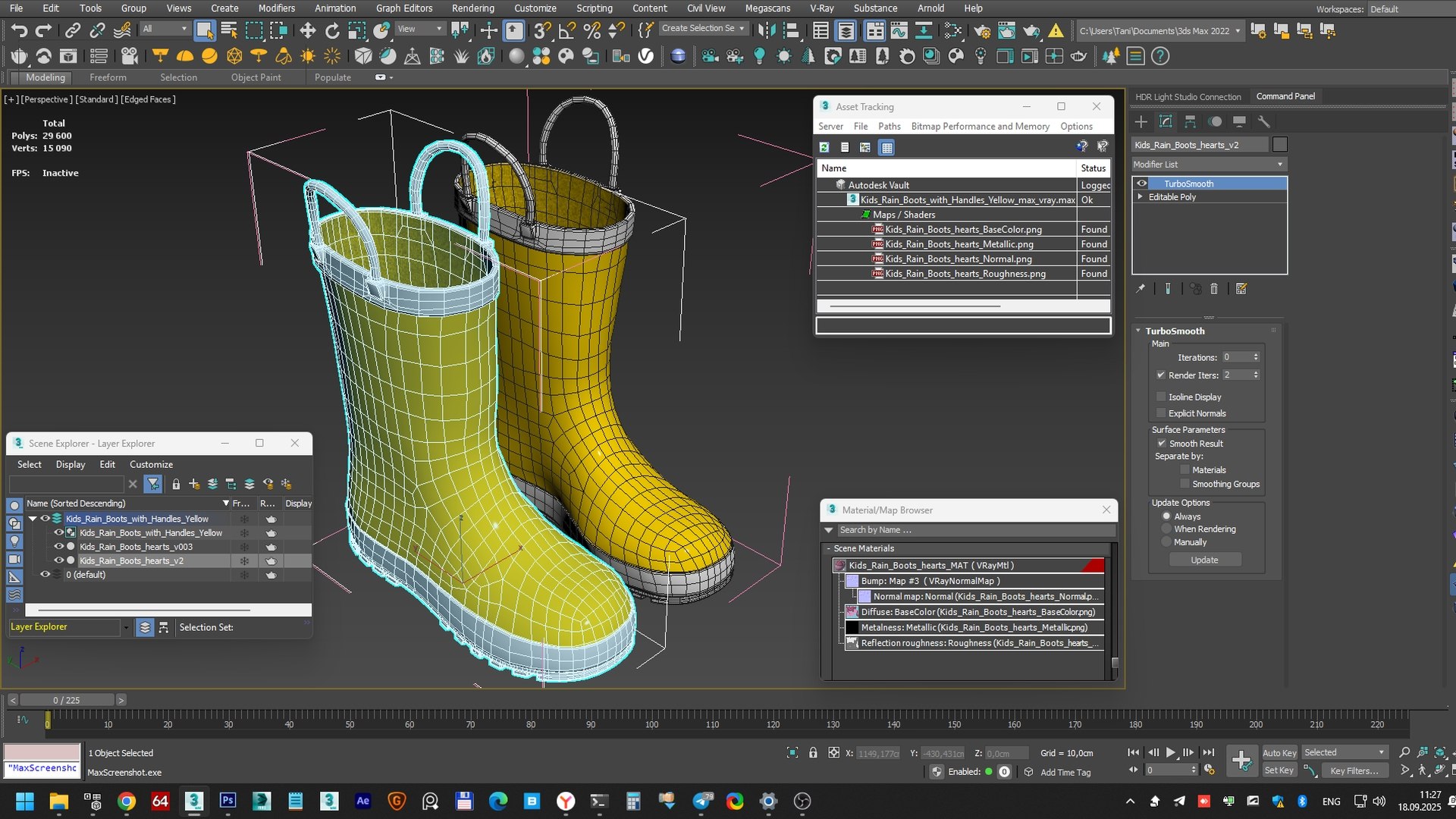Click the Pin Stack icon under modifier list
The width and height of the screenshot is (1456, 819).
click(x=1140, y=289)
